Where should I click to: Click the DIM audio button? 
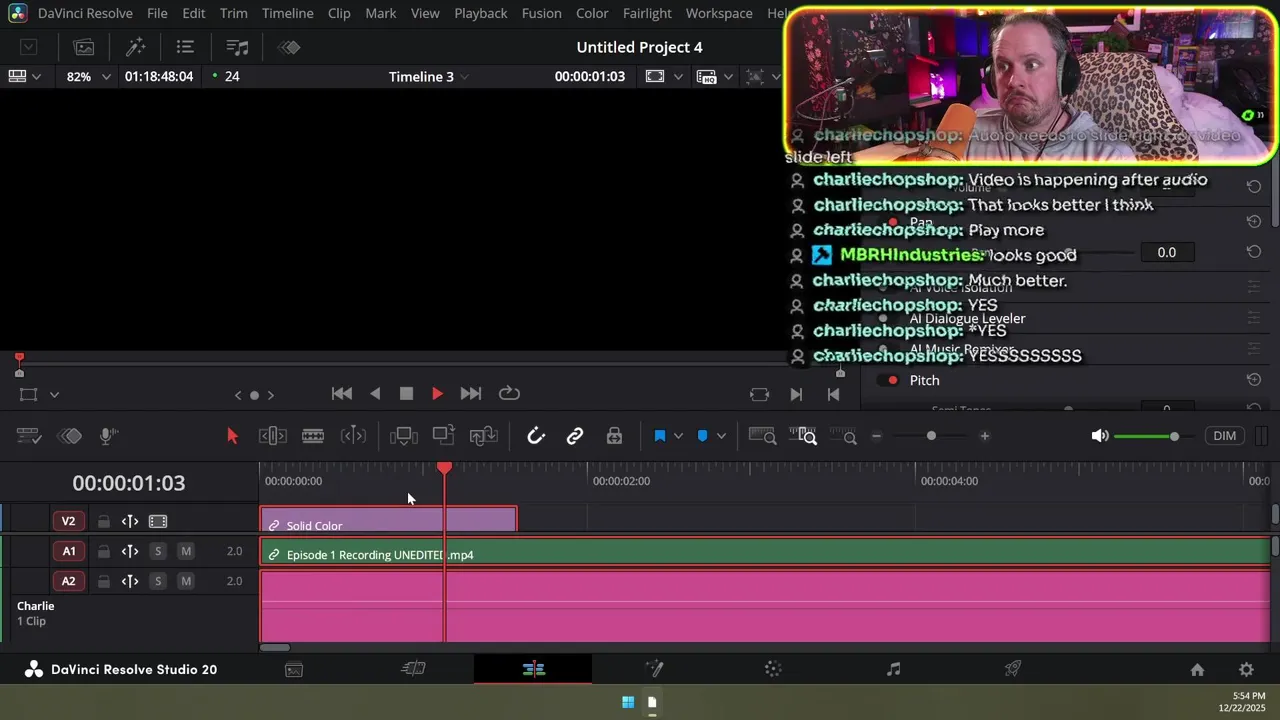pos(1224,436)
